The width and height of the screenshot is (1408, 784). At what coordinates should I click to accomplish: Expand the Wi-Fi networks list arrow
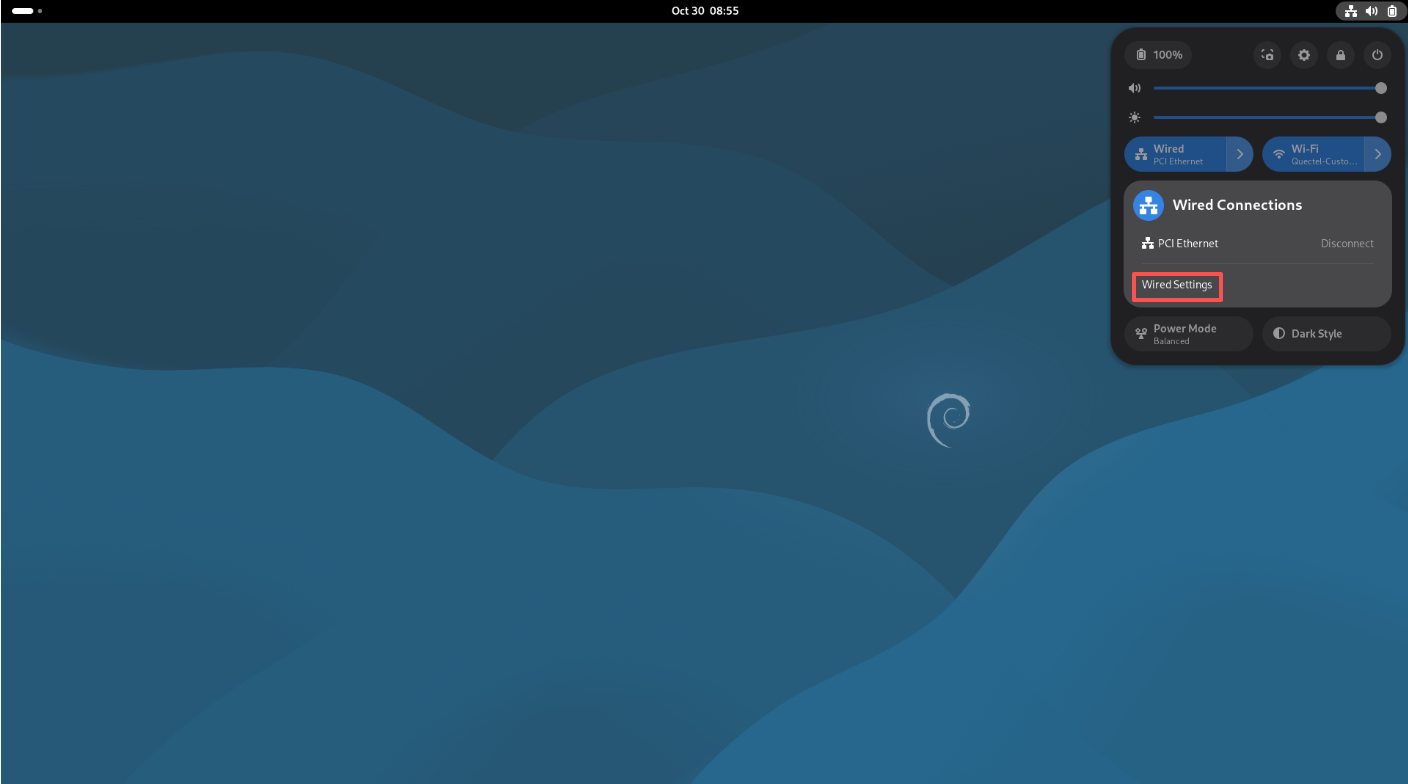click(x=1377, y=154)
